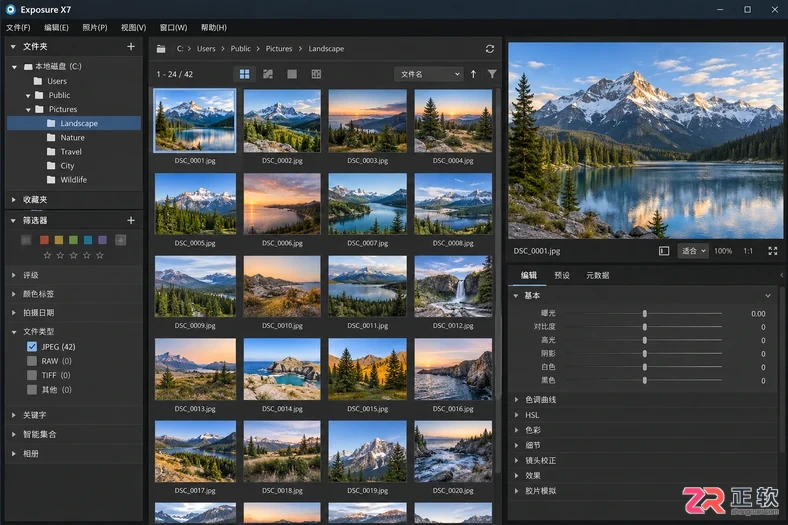This screenshot has height=525, width=788.
Task: Enter fullscreen preview with the expand icon
Action: pos(772,251)
